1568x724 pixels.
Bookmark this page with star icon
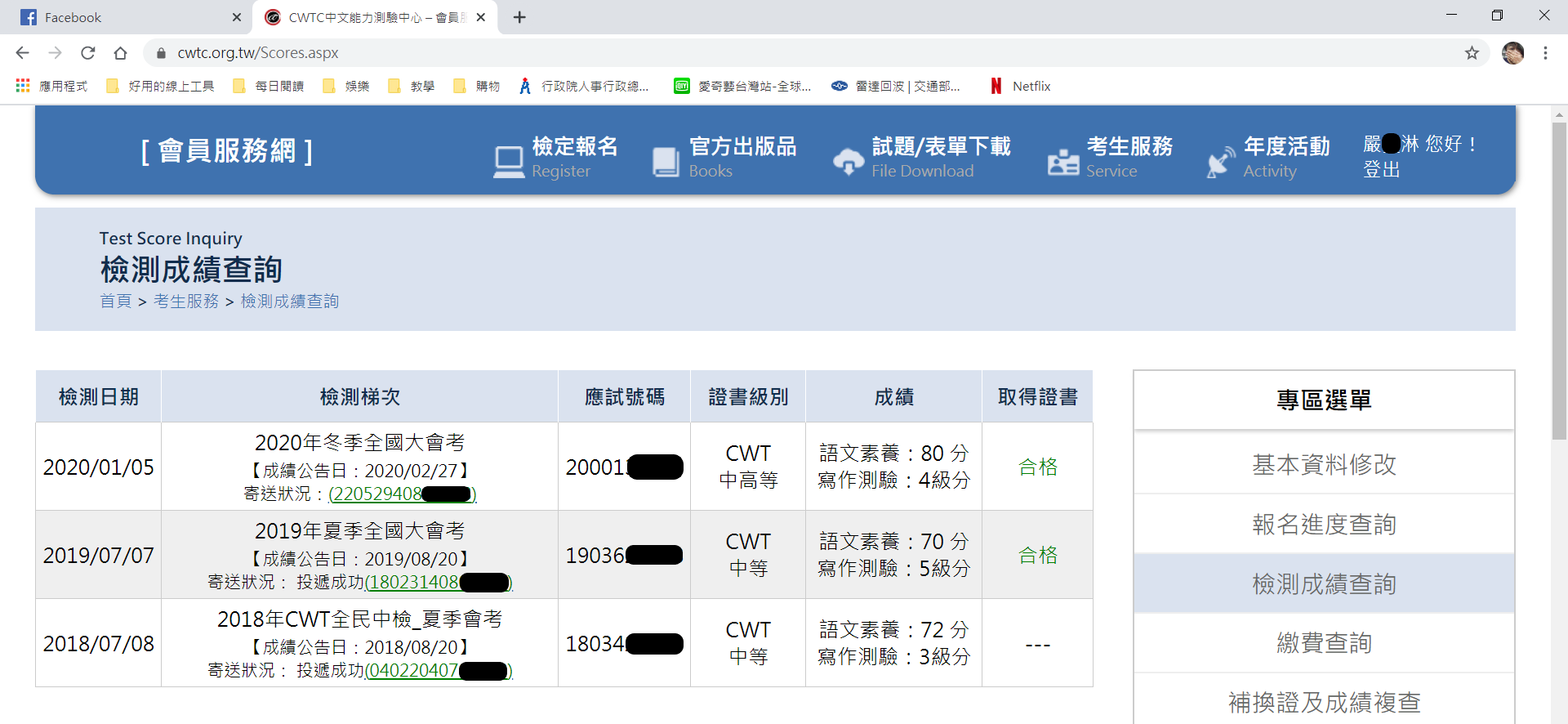(1472, 53)
